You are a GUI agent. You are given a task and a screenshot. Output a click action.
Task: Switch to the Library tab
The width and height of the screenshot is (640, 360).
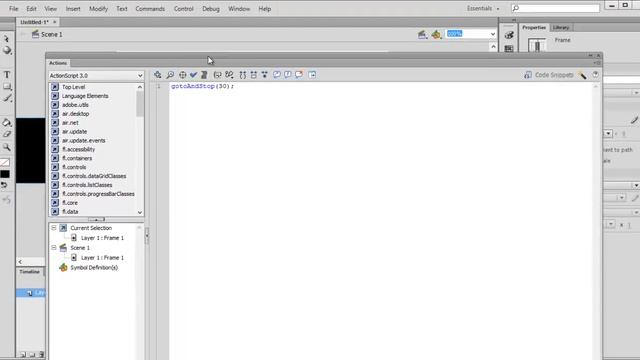[561, 27]
